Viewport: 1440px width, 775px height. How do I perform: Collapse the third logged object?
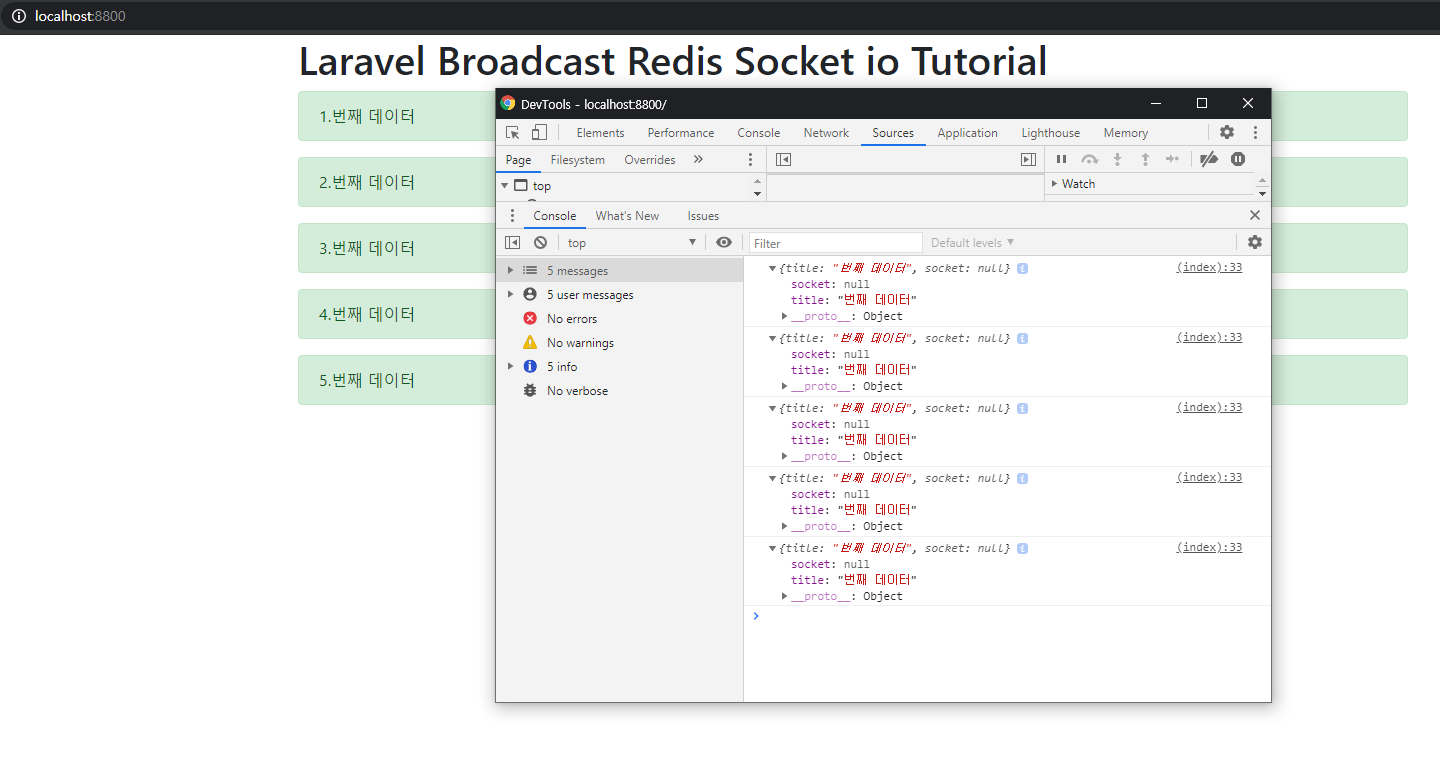(772, 408)
